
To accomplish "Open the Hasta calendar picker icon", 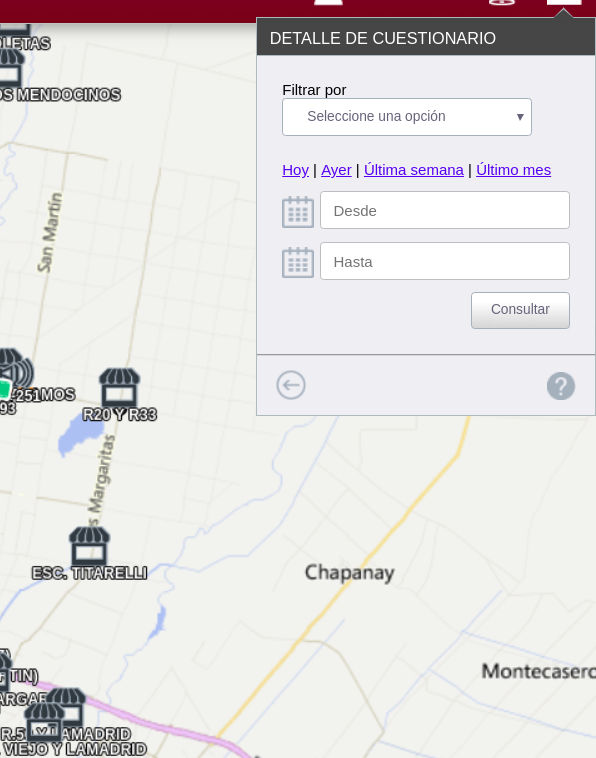I will point(298,262).
